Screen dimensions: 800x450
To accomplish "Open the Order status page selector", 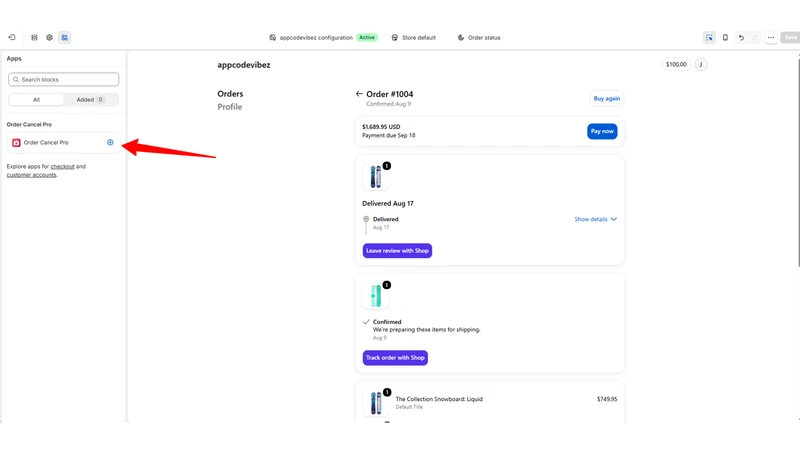I will click(479, 37).
